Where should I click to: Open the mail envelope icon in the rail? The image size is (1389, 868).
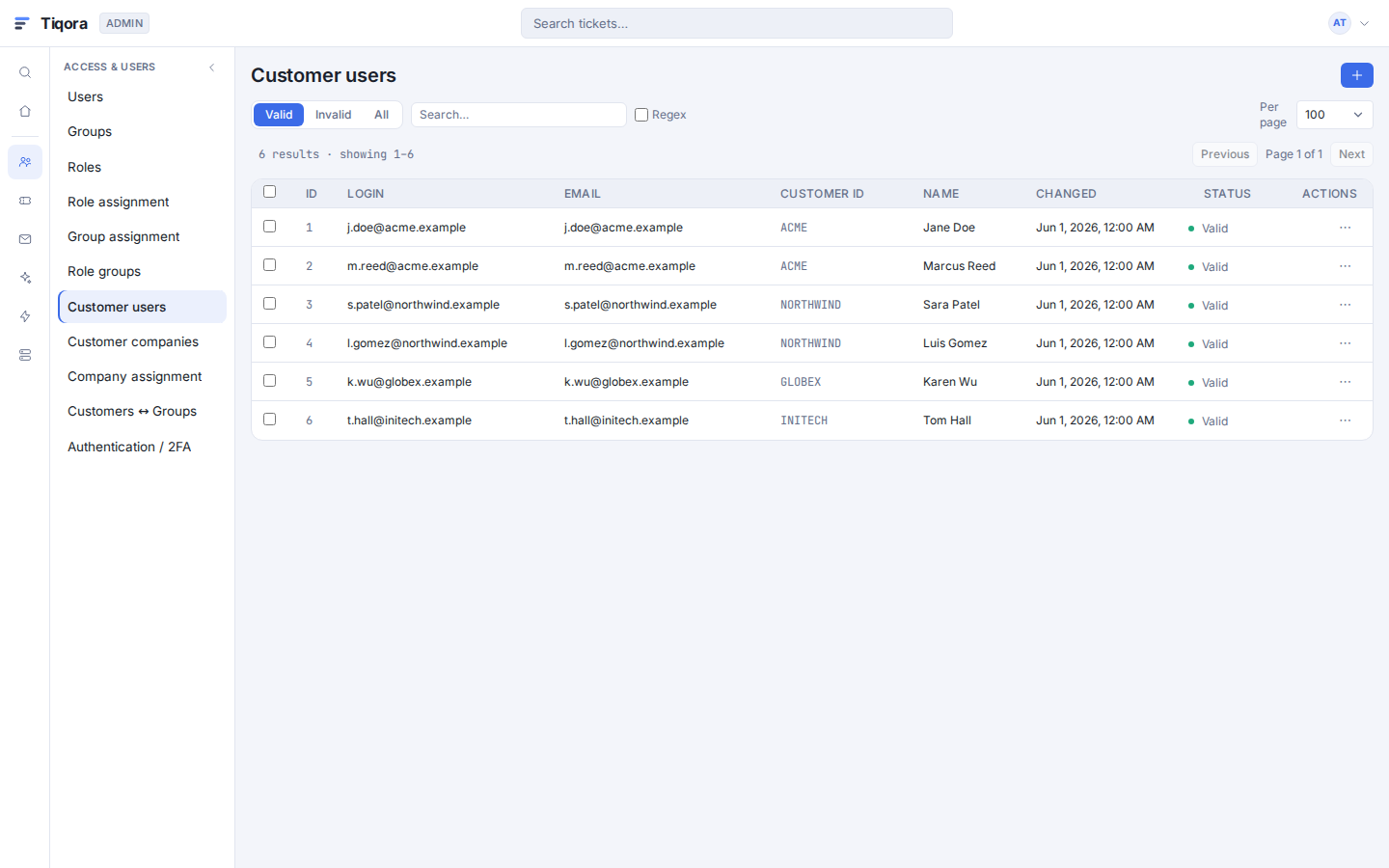pyautogui.click(x=25, y=239)
